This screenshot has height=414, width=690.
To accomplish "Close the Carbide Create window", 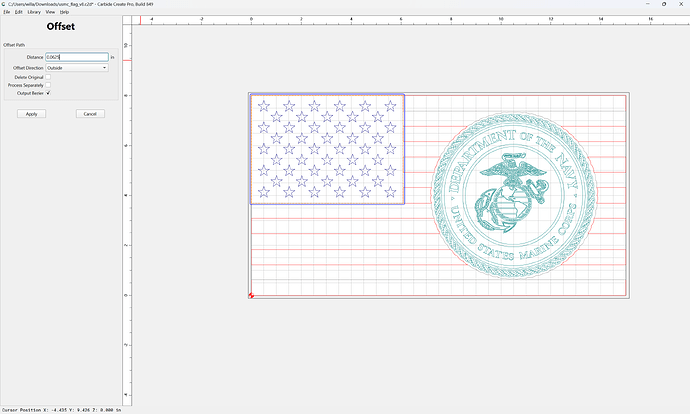I will [x=681, y=4].
